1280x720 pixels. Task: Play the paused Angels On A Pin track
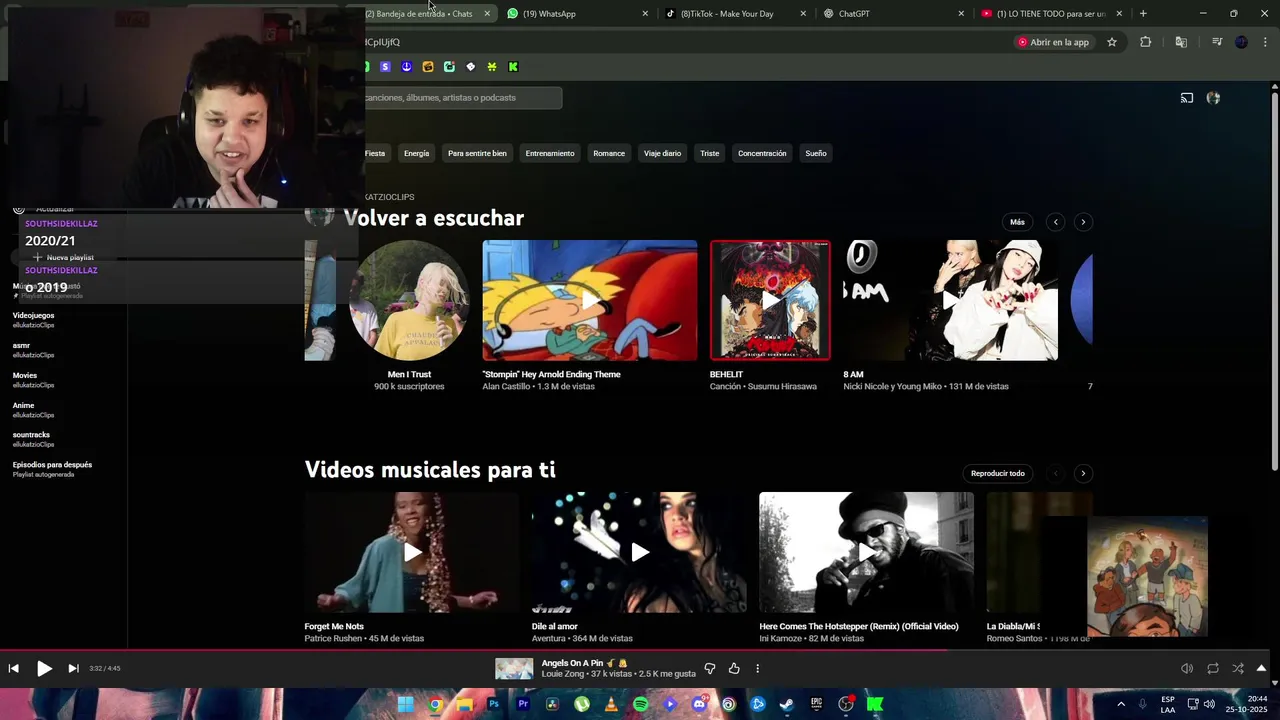[x=44, y=668]
